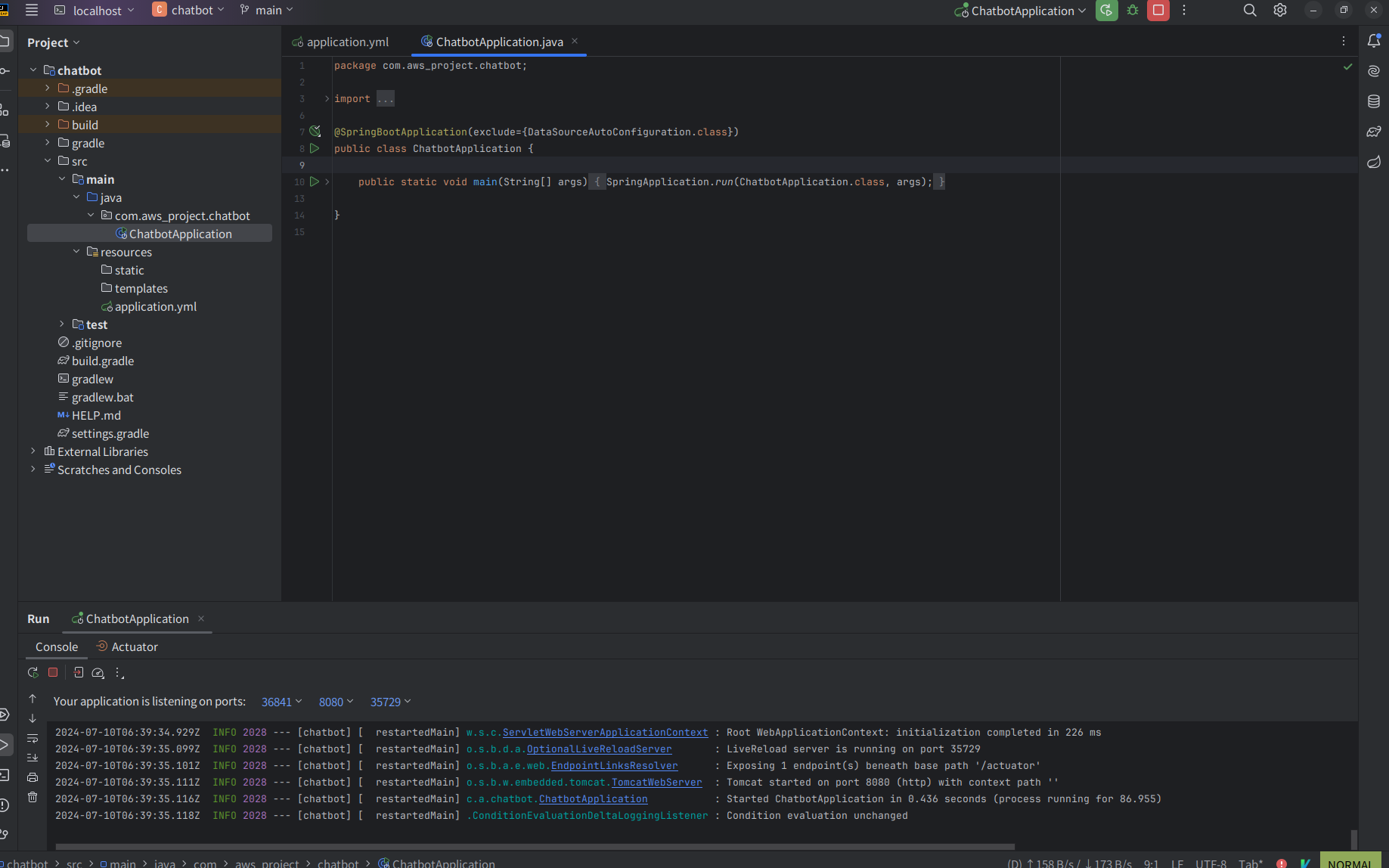Open Search Everywhere magnifier icon

(1250, 11)
